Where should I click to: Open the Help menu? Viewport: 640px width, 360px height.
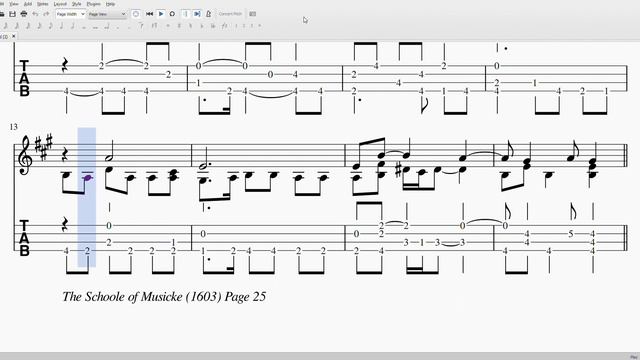point(110,4)
